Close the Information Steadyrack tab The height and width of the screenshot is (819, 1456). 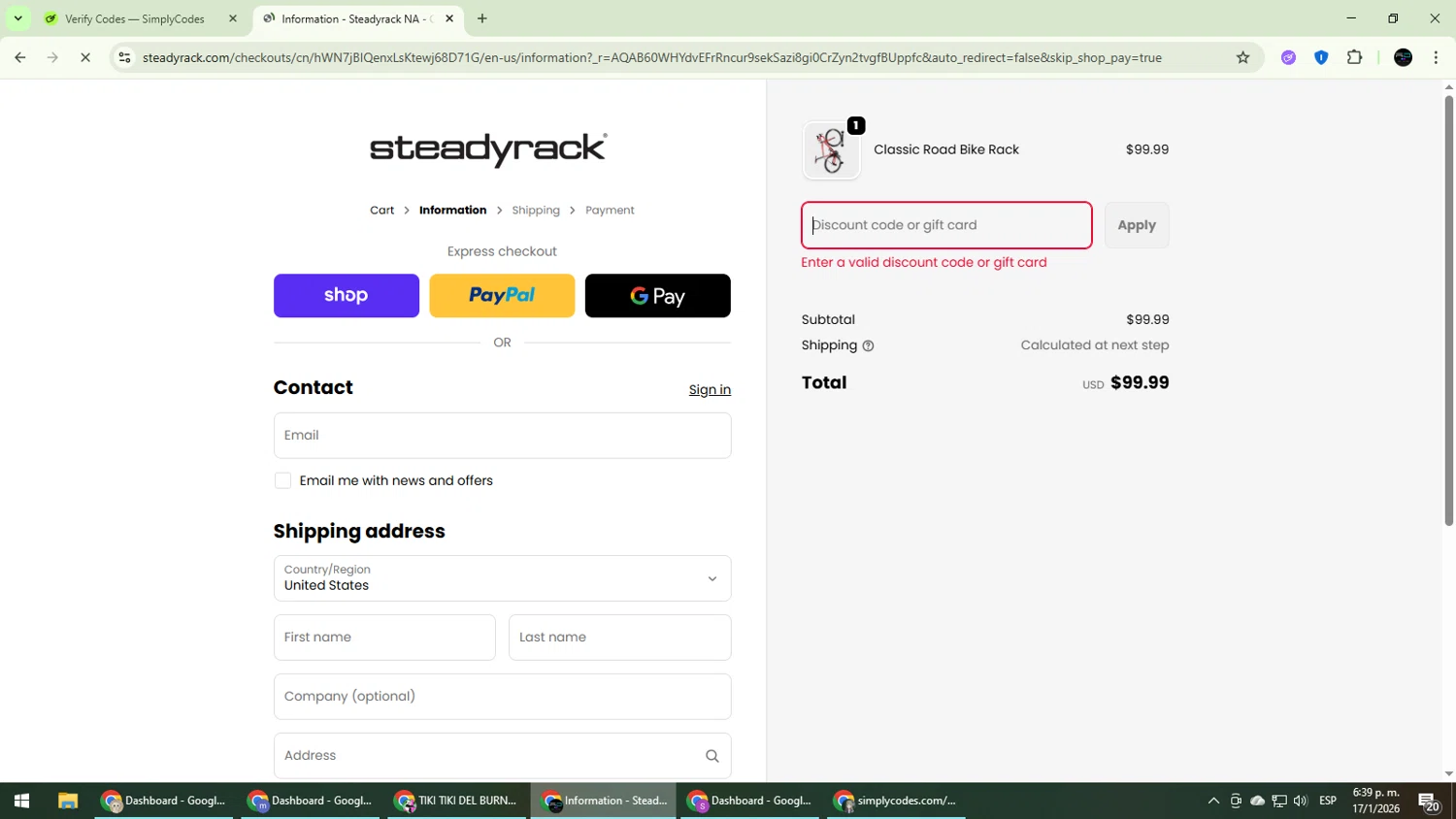click(x=449, y=18)
